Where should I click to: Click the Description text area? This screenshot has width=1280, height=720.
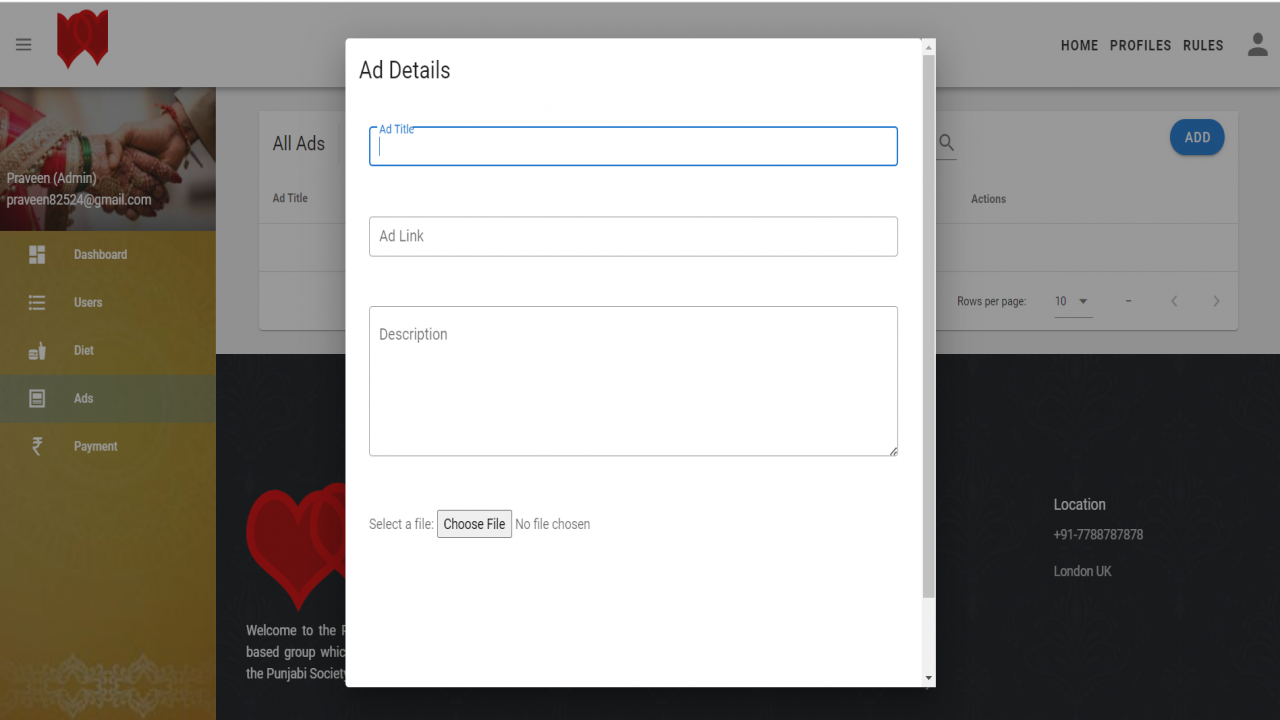pyautogui.click(x=633, y=381)
